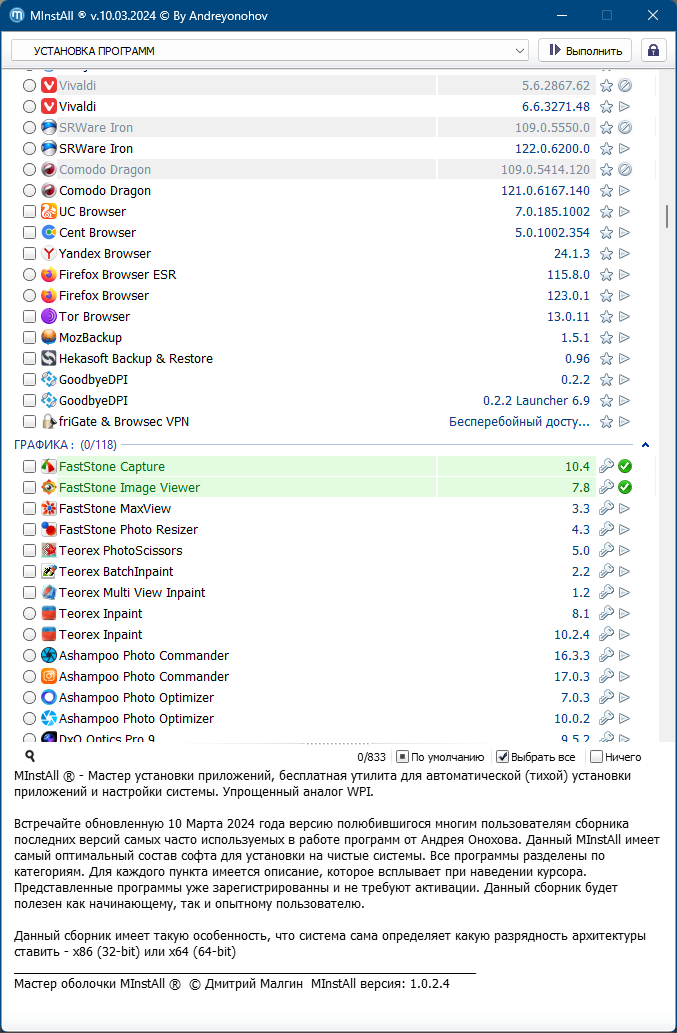Open the 'УСТАНОВКА ПРОГРАММ' dropdown
This screenshot has height=1033, width=677.
(270, 50)
